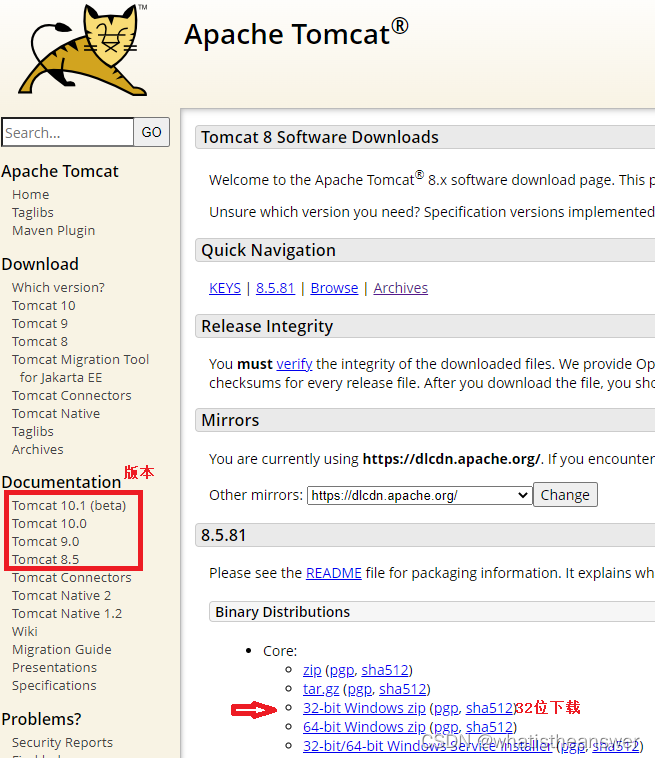Image resolution: width=655 pixels, height=758 pixels.
Task: Open Tomcat Native 2 documentation
Action: pyautogui.click(x=61, y=596)
